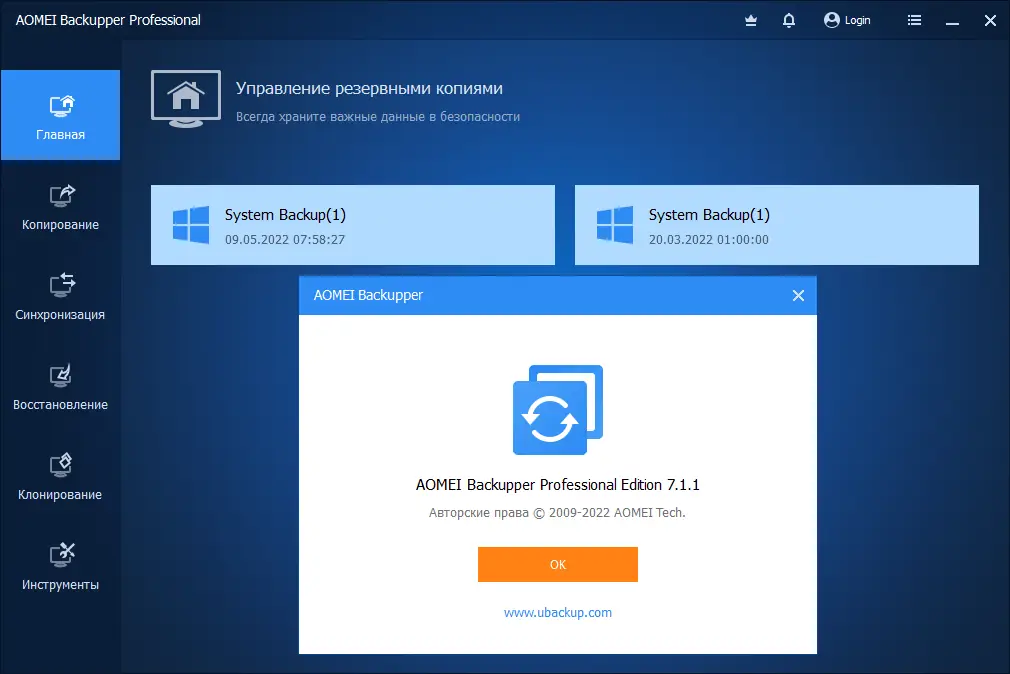The width and height of the screenshot is (1010, 674).
Task: Close the AOMEI Backupper about dialog
Action: pos(798,295)
